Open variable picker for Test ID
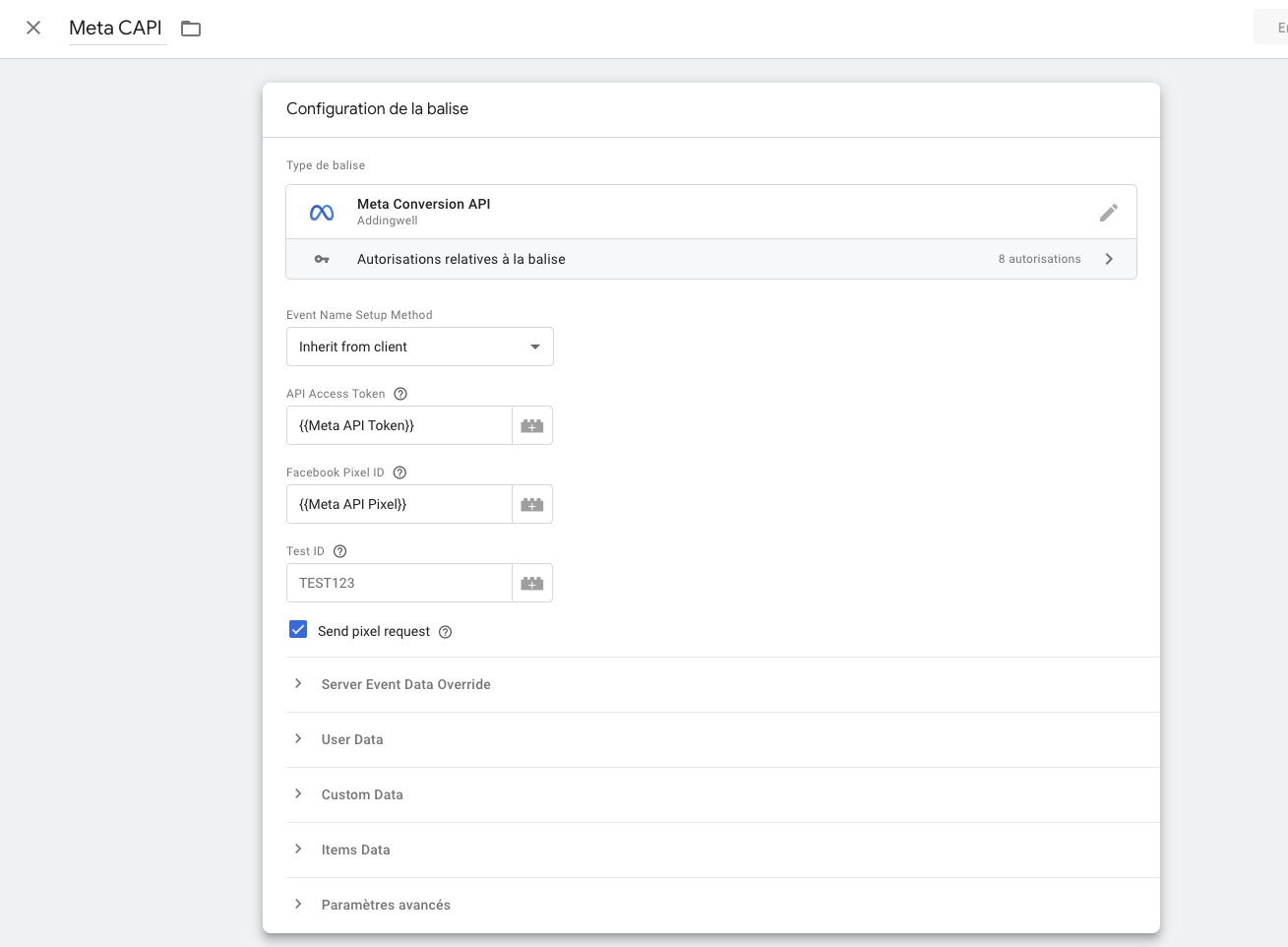This screenshot has width=1288, height=947. (532, 583)
